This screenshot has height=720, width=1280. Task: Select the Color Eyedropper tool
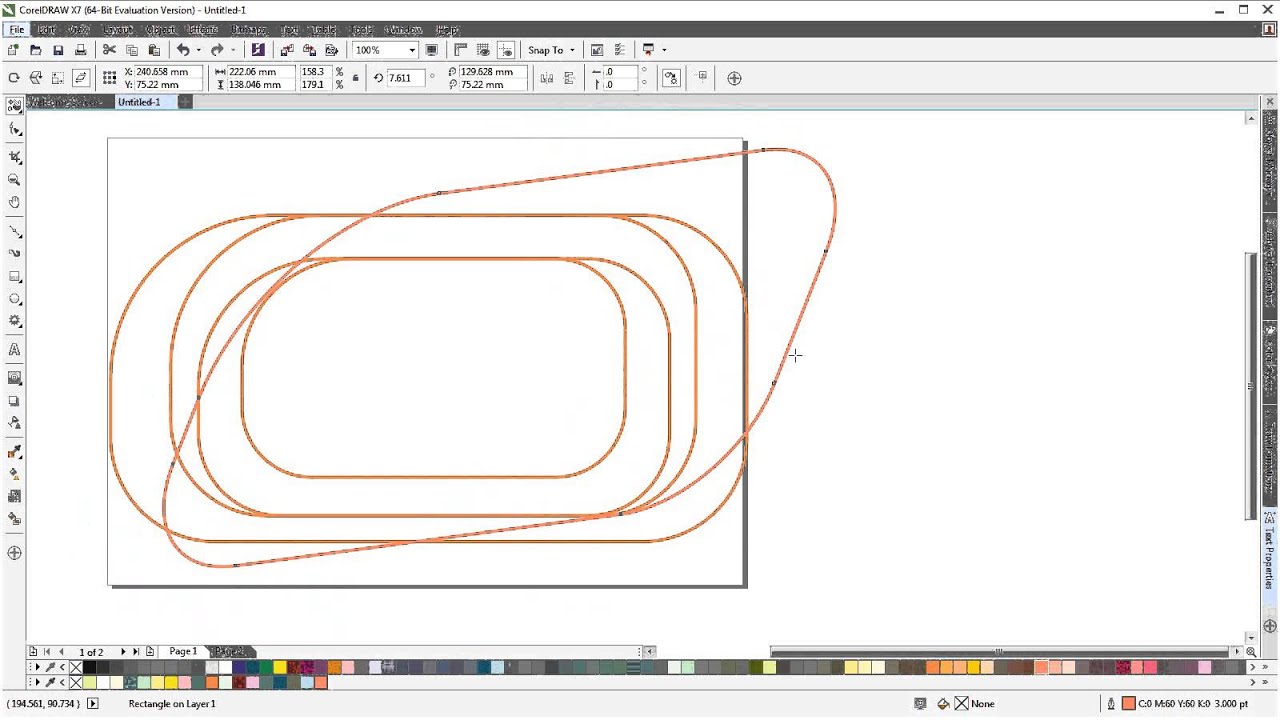tap(14, 452)
